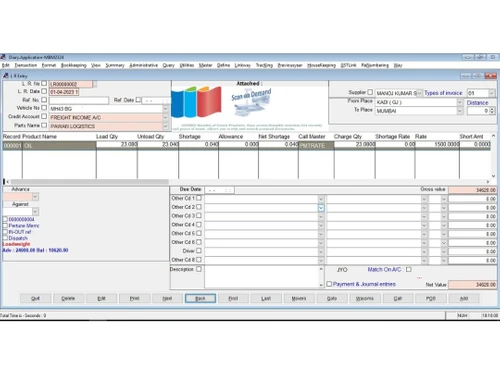Click the Due Date field
Screen dimensions: 500x375
[219, 190]
